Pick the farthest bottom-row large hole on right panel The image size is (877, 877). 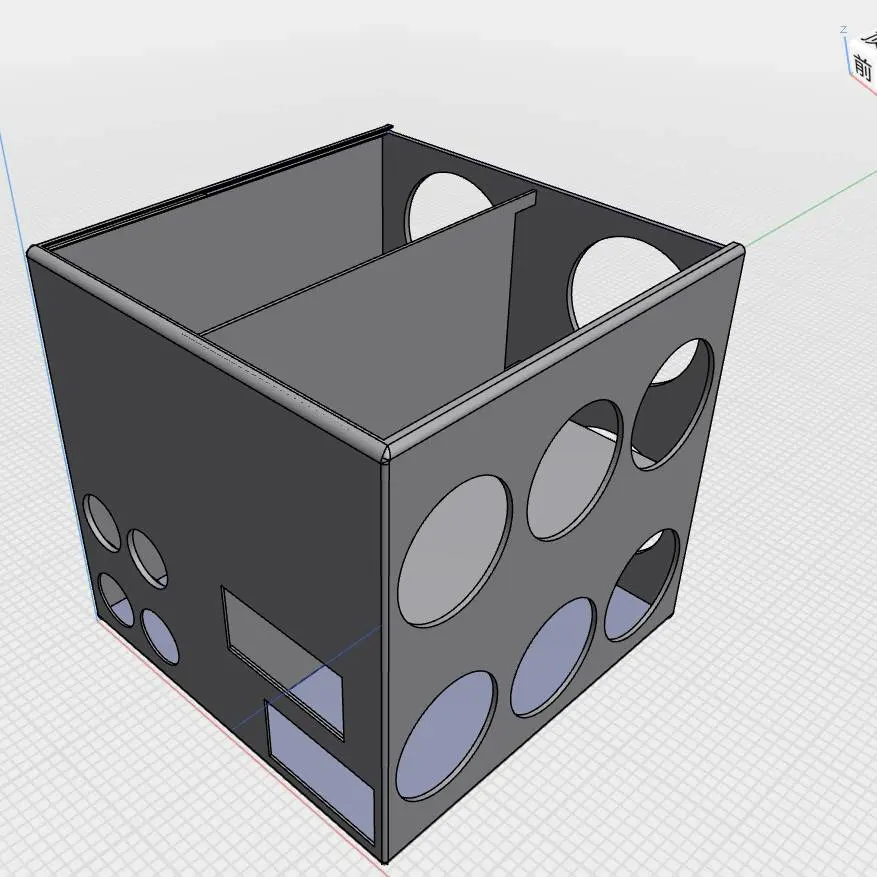[x=642, y=585]
